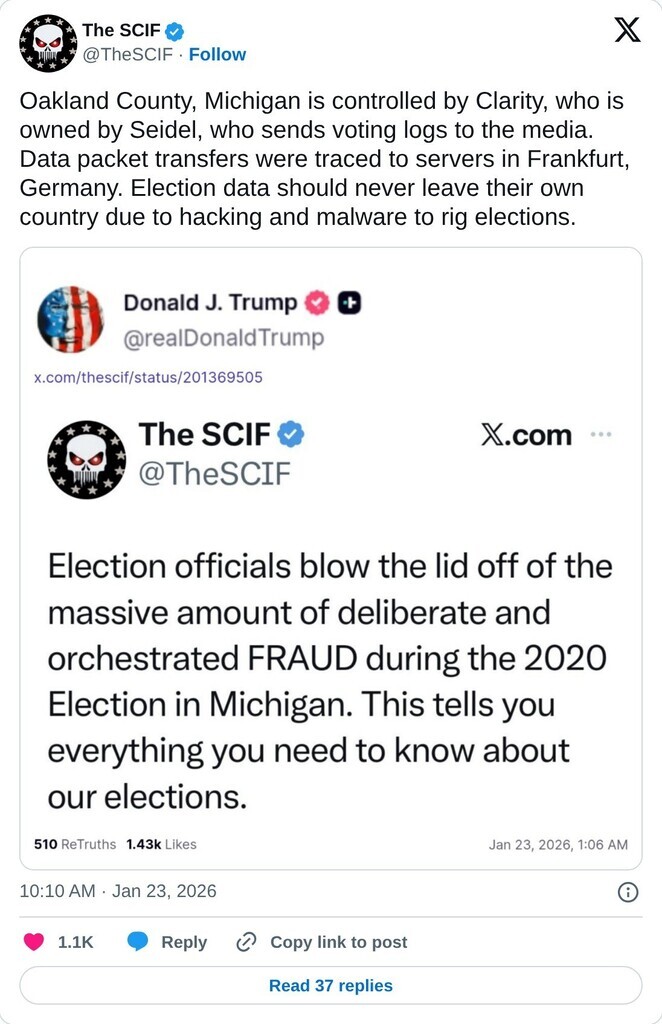This screenshot has height=1024, width=662.
Task: Click the copy link chain icon
Action: [246, 942]
